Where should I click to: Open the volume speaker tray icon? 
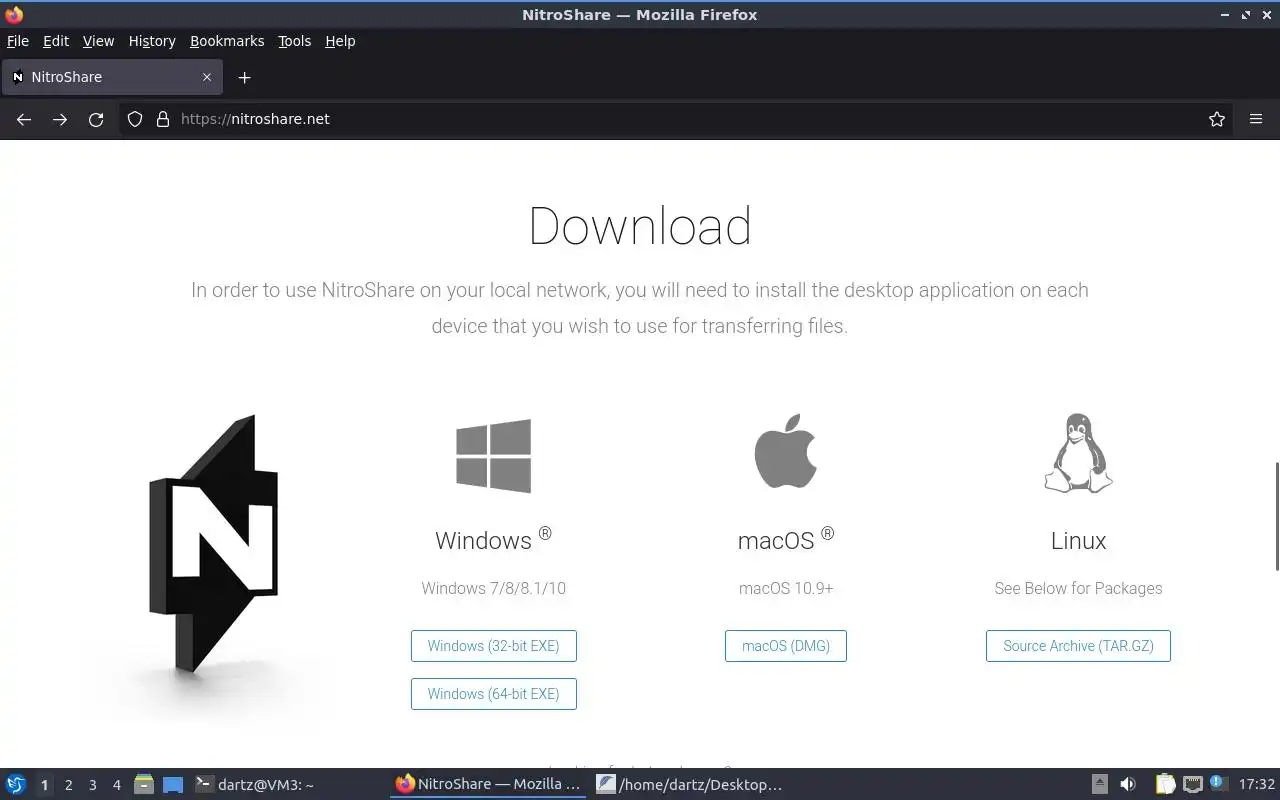(1128, 785)
